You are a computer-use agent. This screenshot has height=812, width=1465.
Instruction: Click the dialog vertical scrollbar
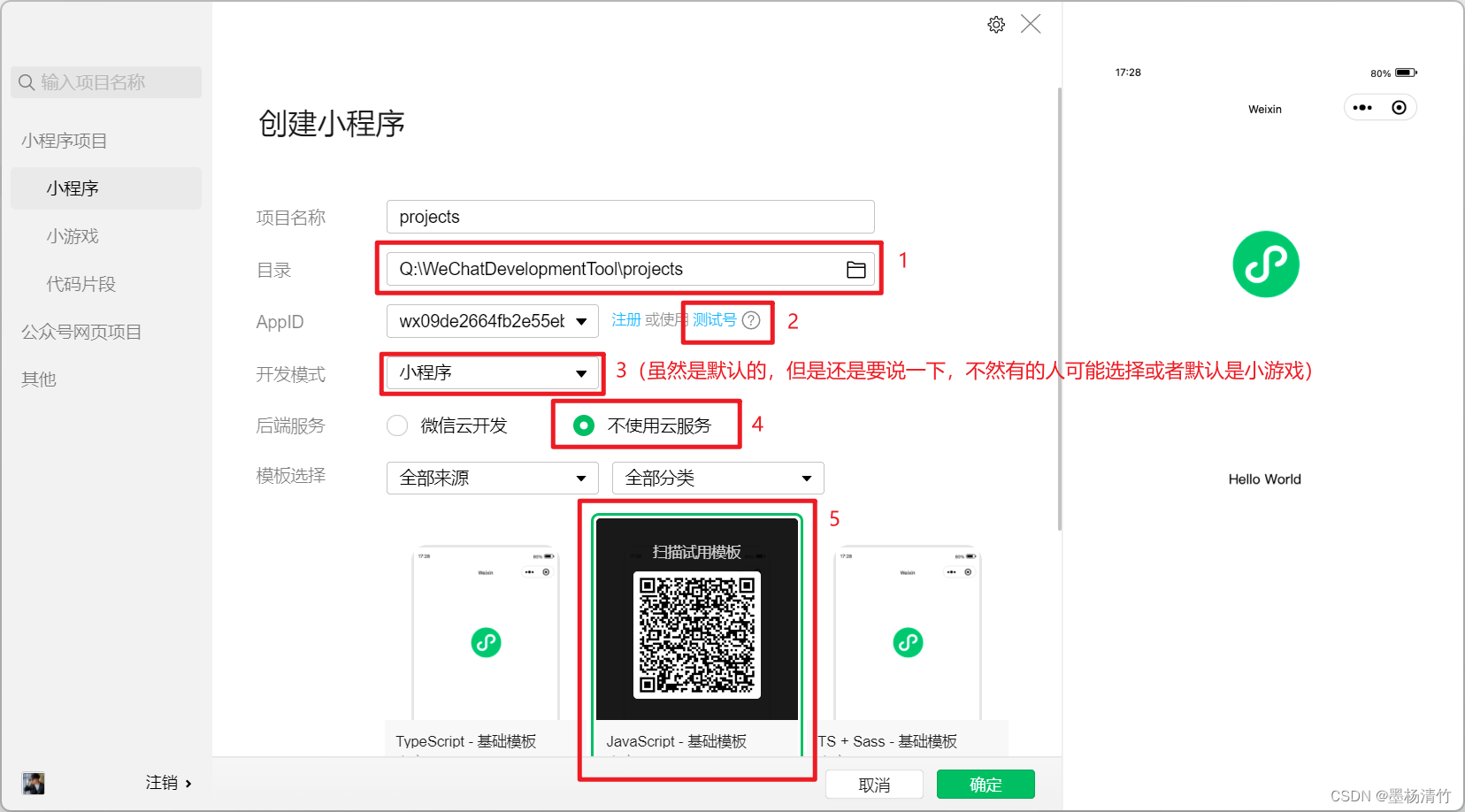(1059, 309)
